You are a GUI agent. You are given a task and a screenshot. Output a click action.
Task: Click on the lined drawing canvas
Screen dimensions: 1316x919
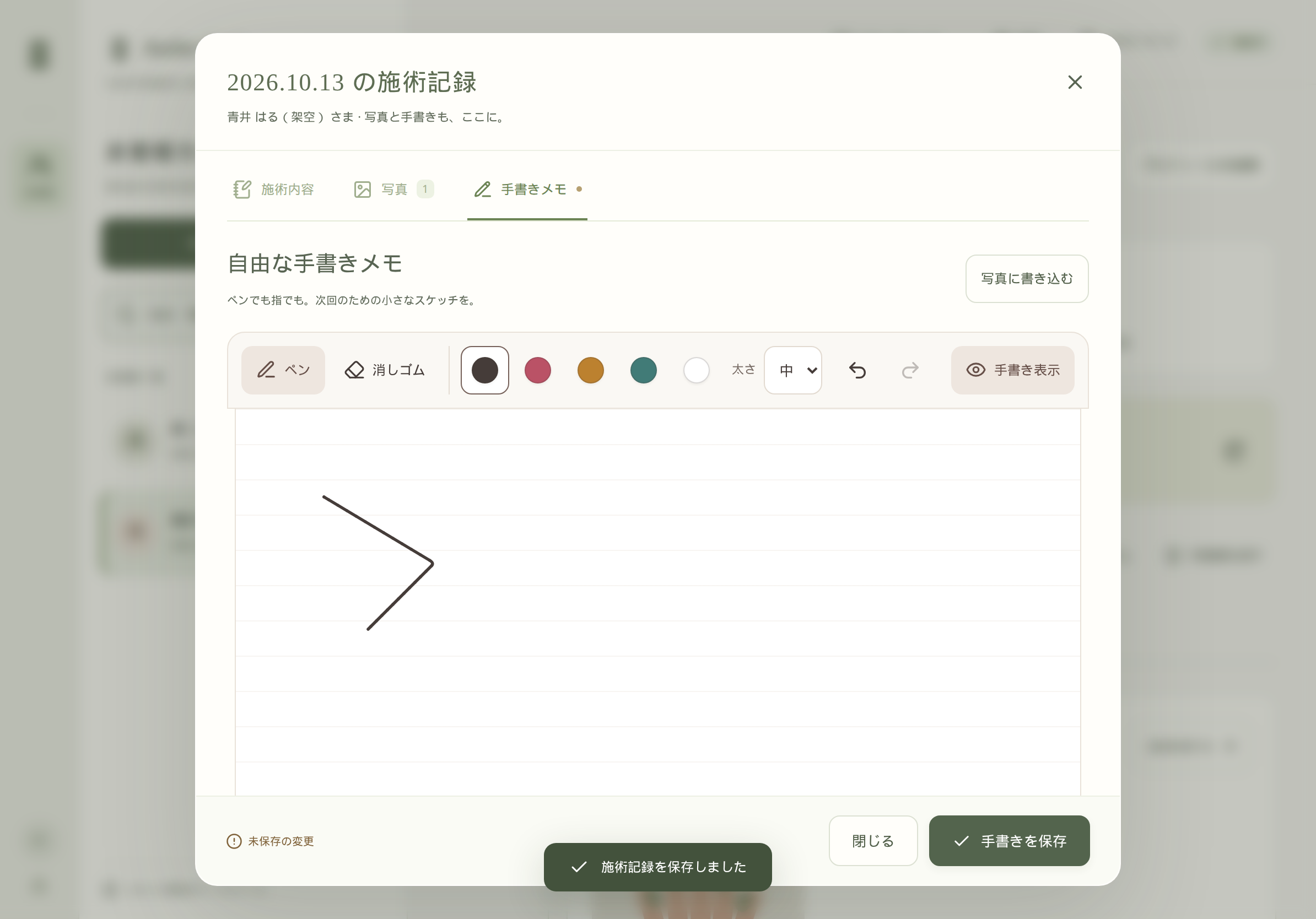click(x=657, y=602)
